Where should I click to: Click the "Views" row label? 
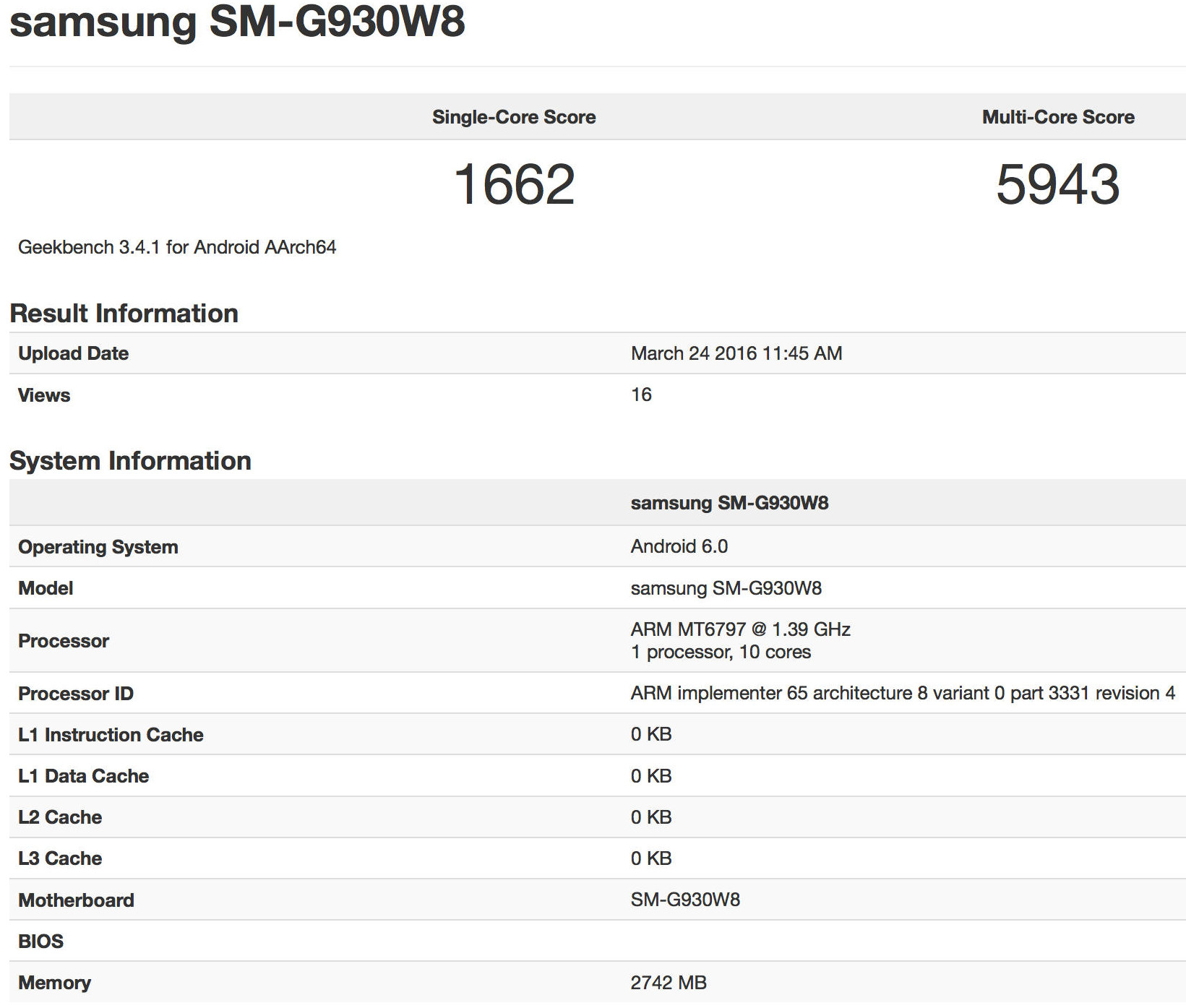44,395
